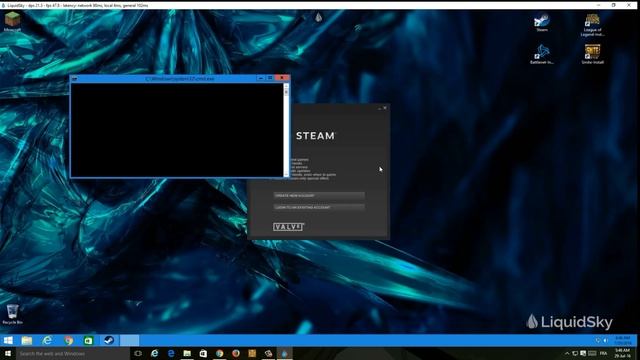Click the volume speaker icon in the blue taskbar tray
This screenshot has width=640, height=360.
point(606,340)
